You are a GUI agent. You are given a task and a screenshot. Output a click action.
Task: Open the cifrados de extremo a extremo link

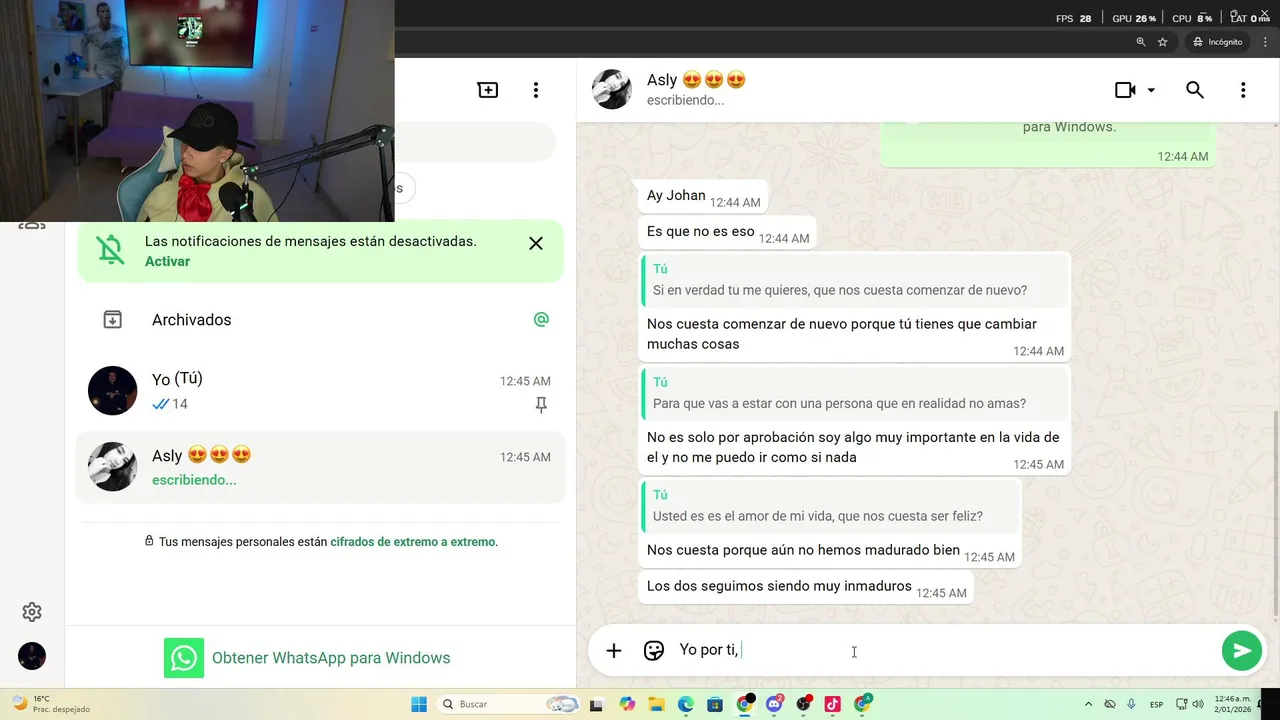(412, 542)
